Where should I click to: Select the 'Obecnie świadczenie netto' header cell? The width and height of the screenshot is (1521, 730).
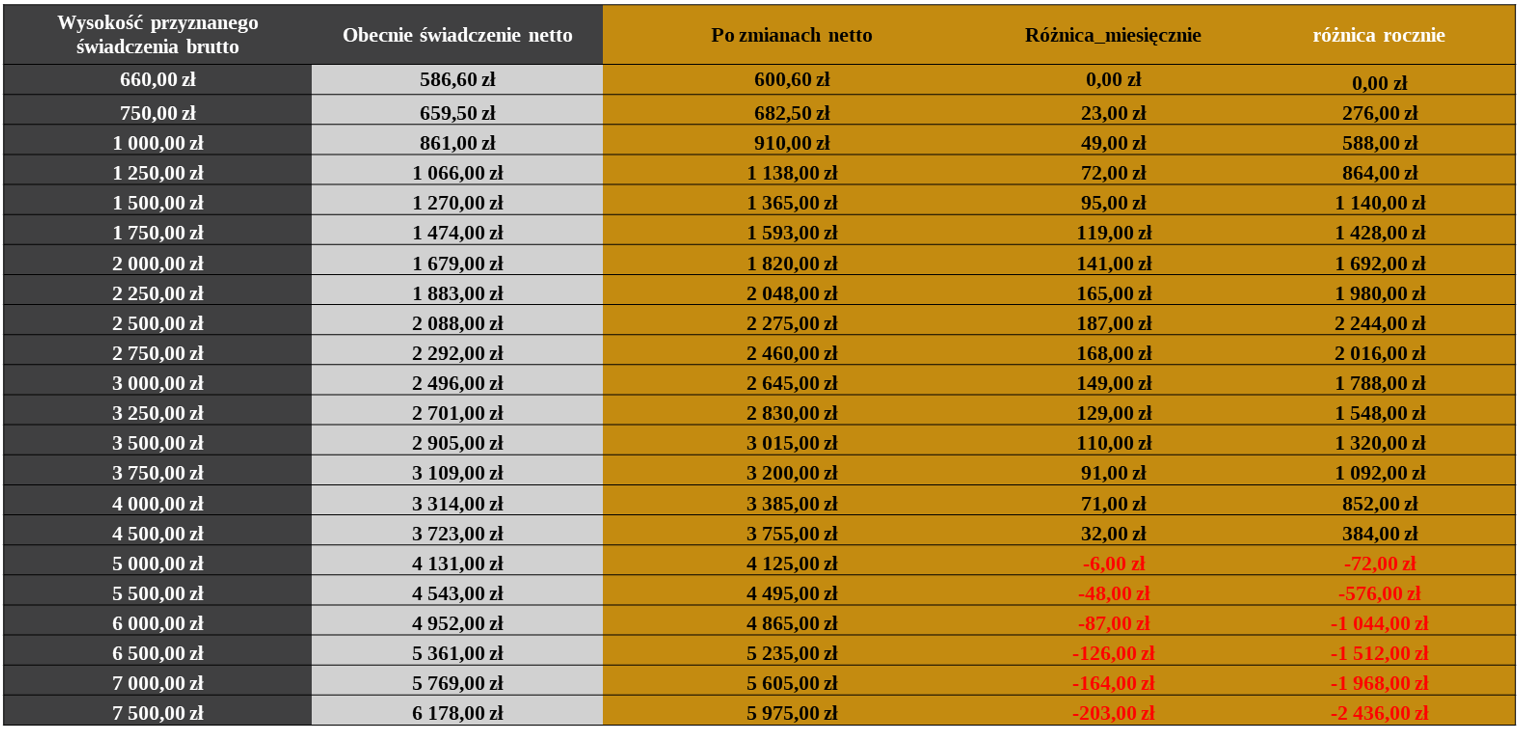tap(457, 35)
